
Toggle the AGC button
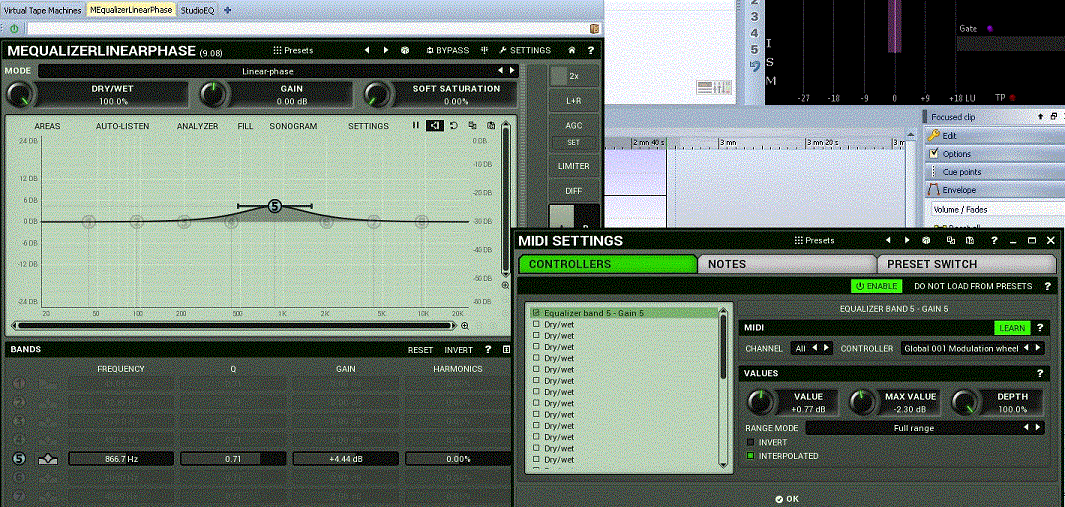click(x=574, y=126)
